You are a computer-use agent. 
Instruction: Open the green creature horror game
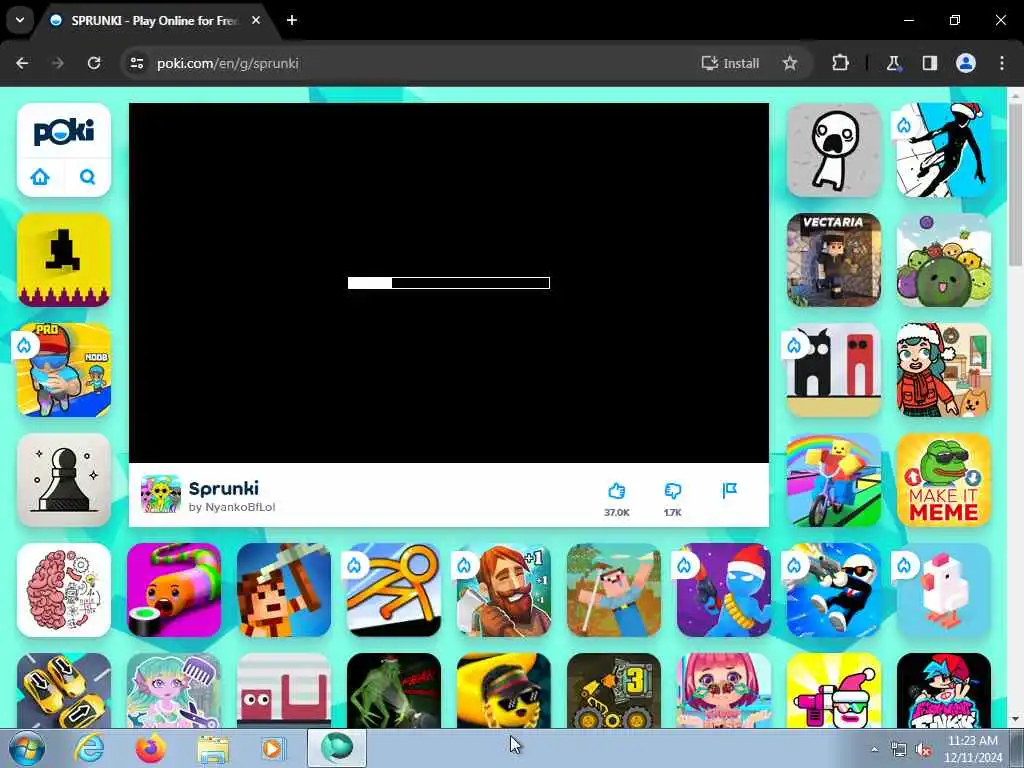coord(394,690)
